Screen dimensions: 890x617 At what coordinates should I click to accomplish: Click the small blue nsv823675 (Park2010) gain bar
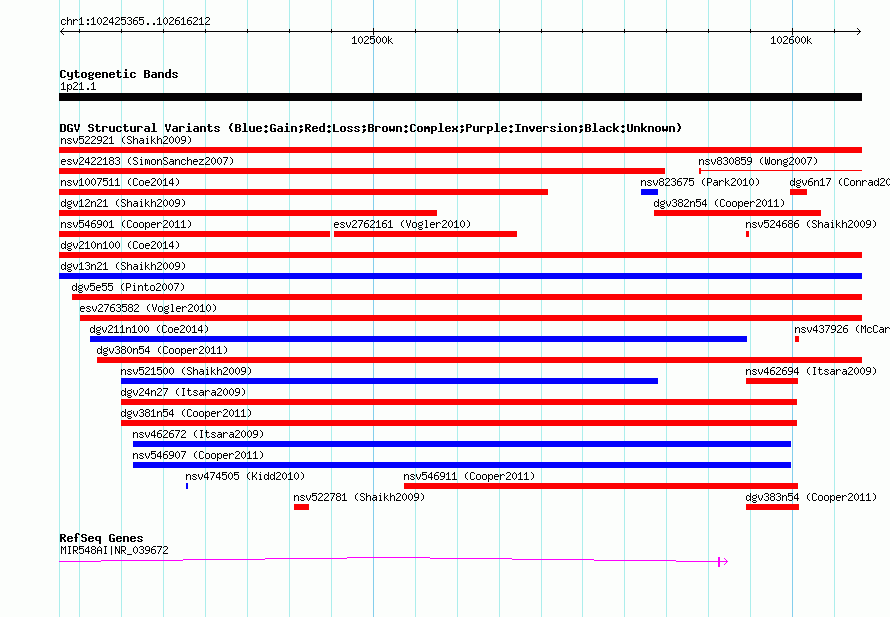tap(649, 192)
